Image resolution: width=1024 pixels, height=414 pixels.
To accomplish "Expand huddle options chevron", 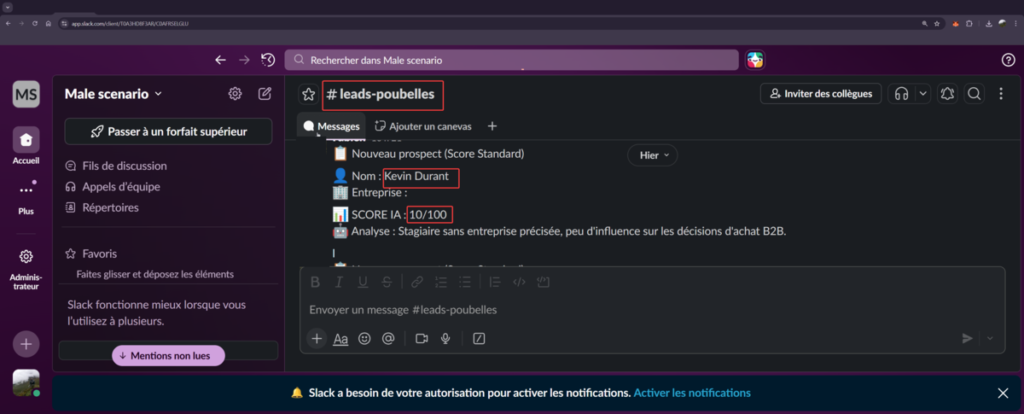I will (922, 94).
